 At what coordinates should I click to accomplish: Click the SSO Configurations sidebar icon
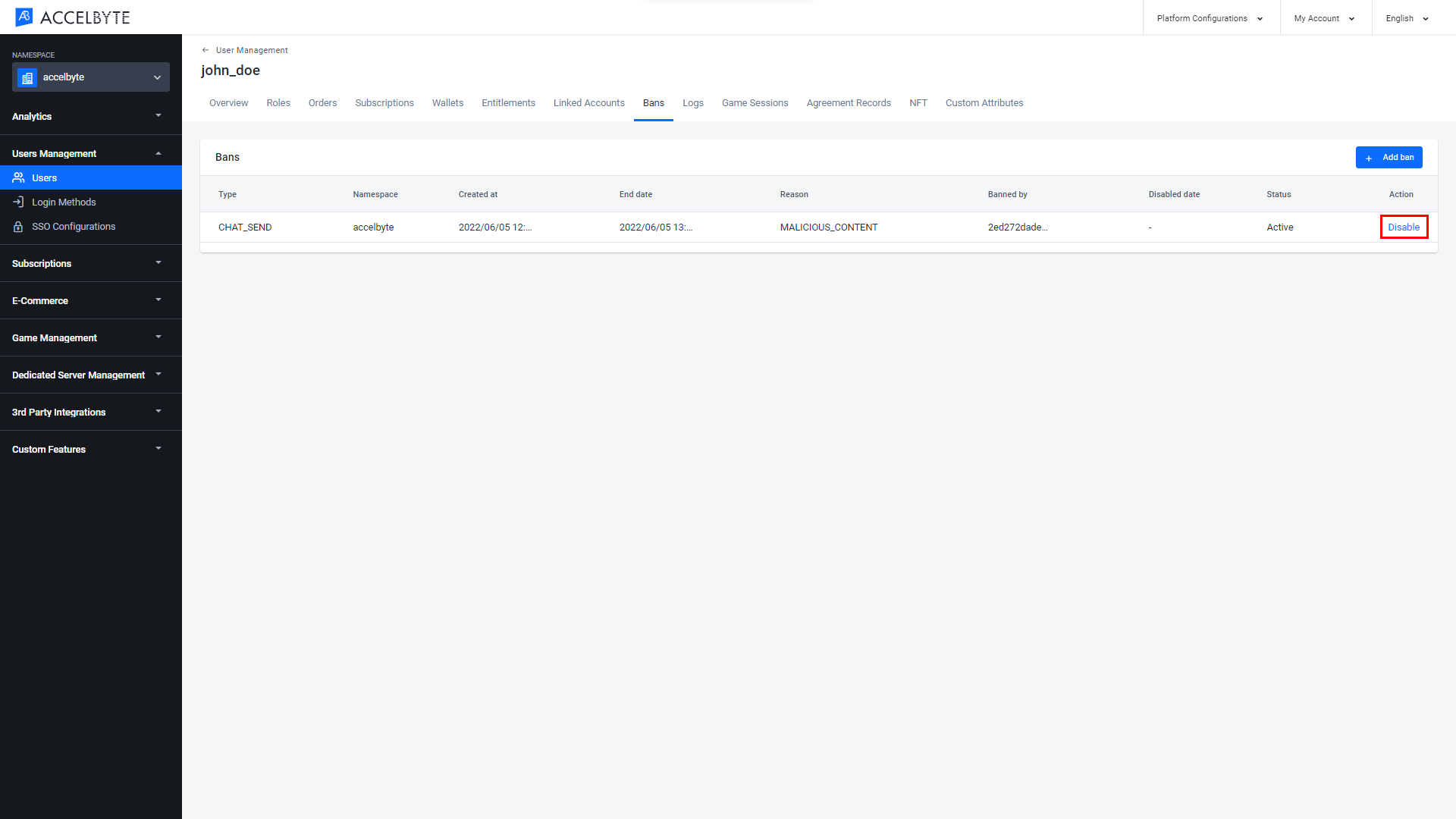click(20, 226)
